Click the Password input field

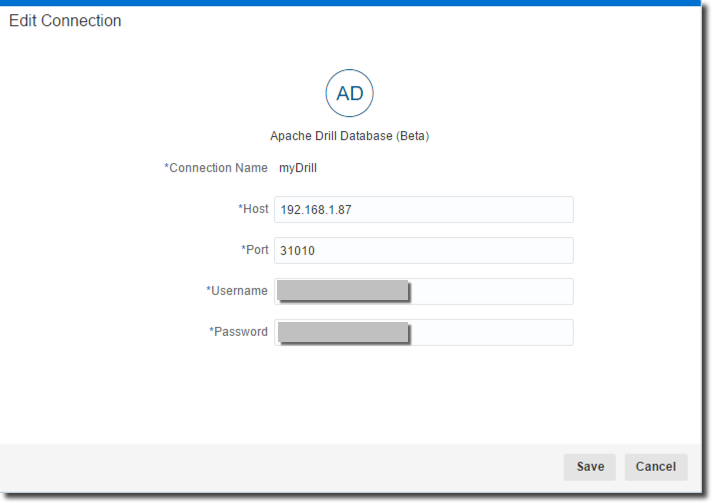tap(424, 332)
